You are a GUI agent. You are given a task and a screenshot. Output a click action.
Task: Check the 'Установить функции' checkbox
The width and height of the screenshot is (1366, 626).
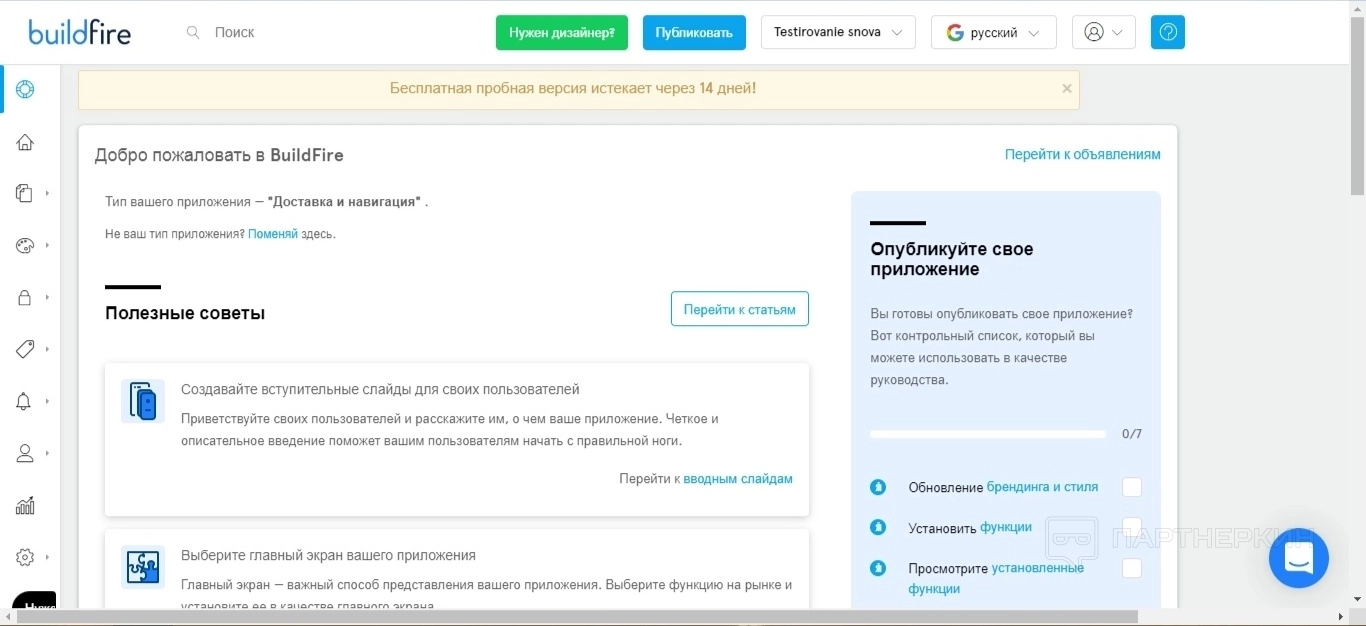coord(1132,527)
